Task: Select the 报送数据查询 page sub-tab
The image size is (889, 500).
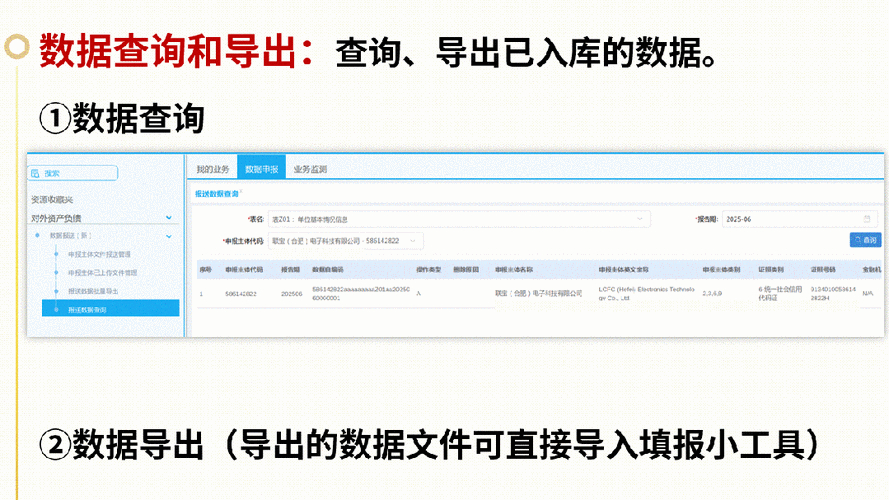Action: (217, 194)
